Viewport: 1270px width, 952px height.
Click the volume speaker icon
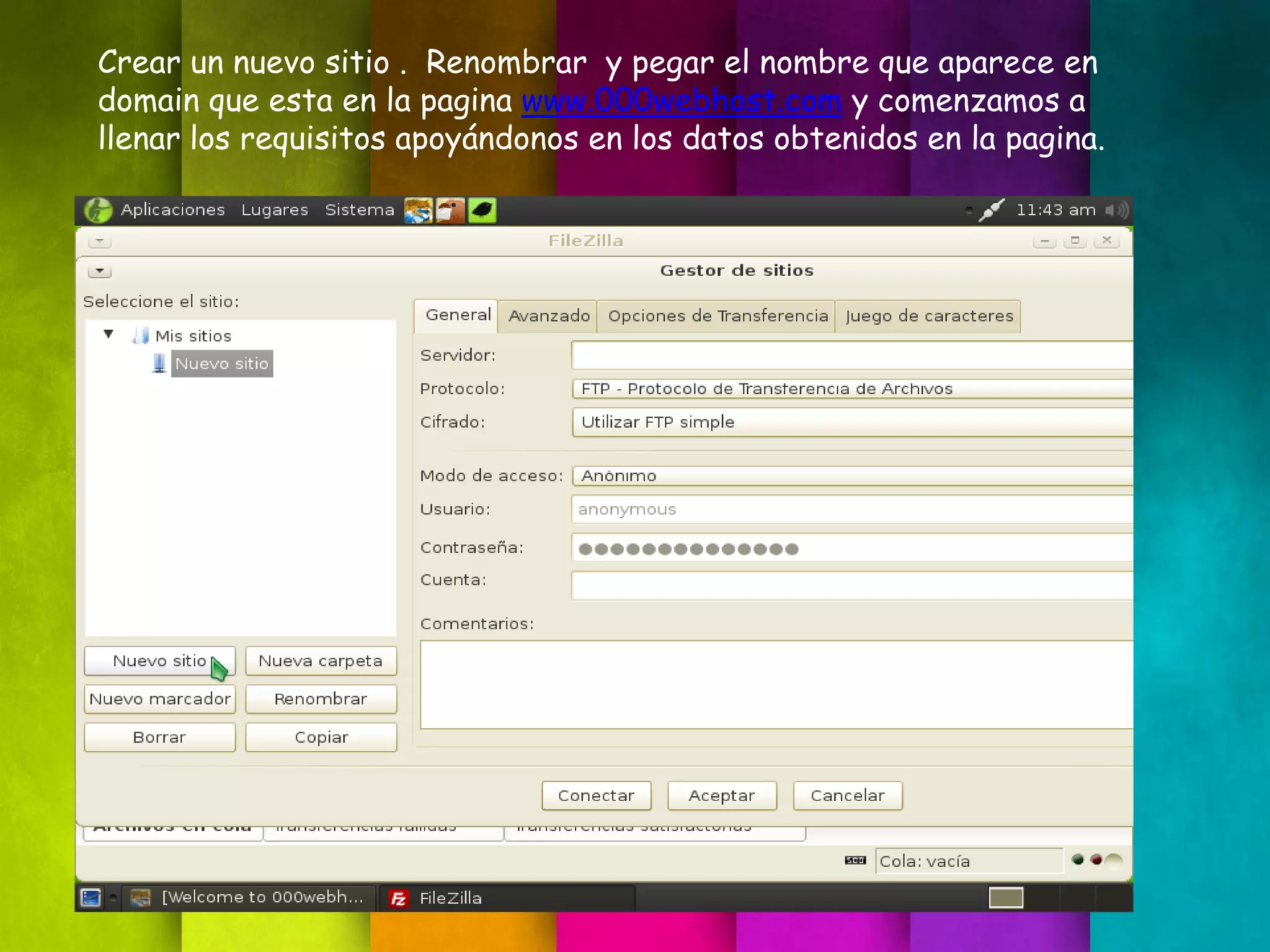[x=1117, y=211]
